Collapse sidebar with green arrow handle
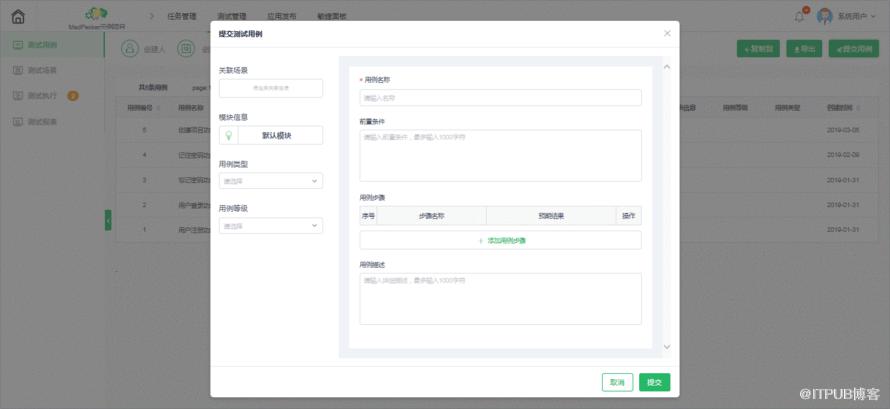This screenshot has height=409, width=890. pyautogui.click(x=108, y=220)
